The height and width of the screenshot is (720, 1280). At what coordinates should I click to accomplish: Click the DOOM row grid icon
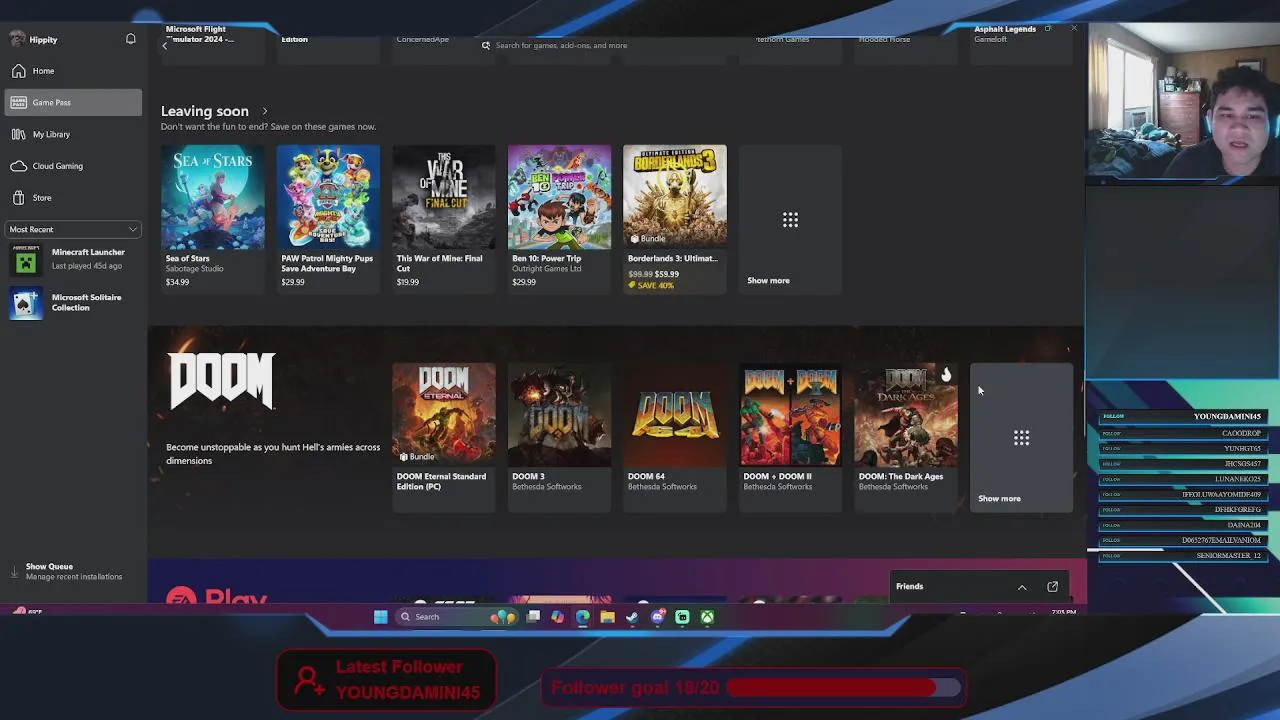point(1021,438)
